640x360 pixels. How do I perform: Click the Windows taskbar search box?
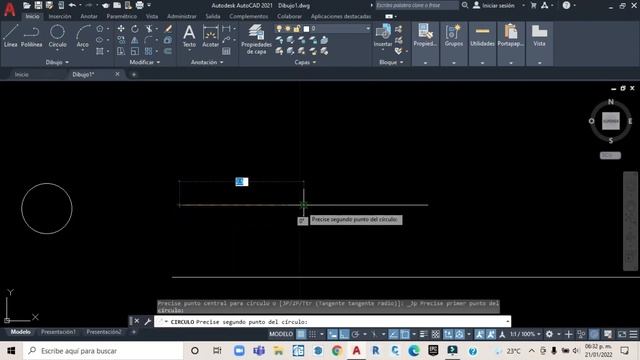click(103, 351)
